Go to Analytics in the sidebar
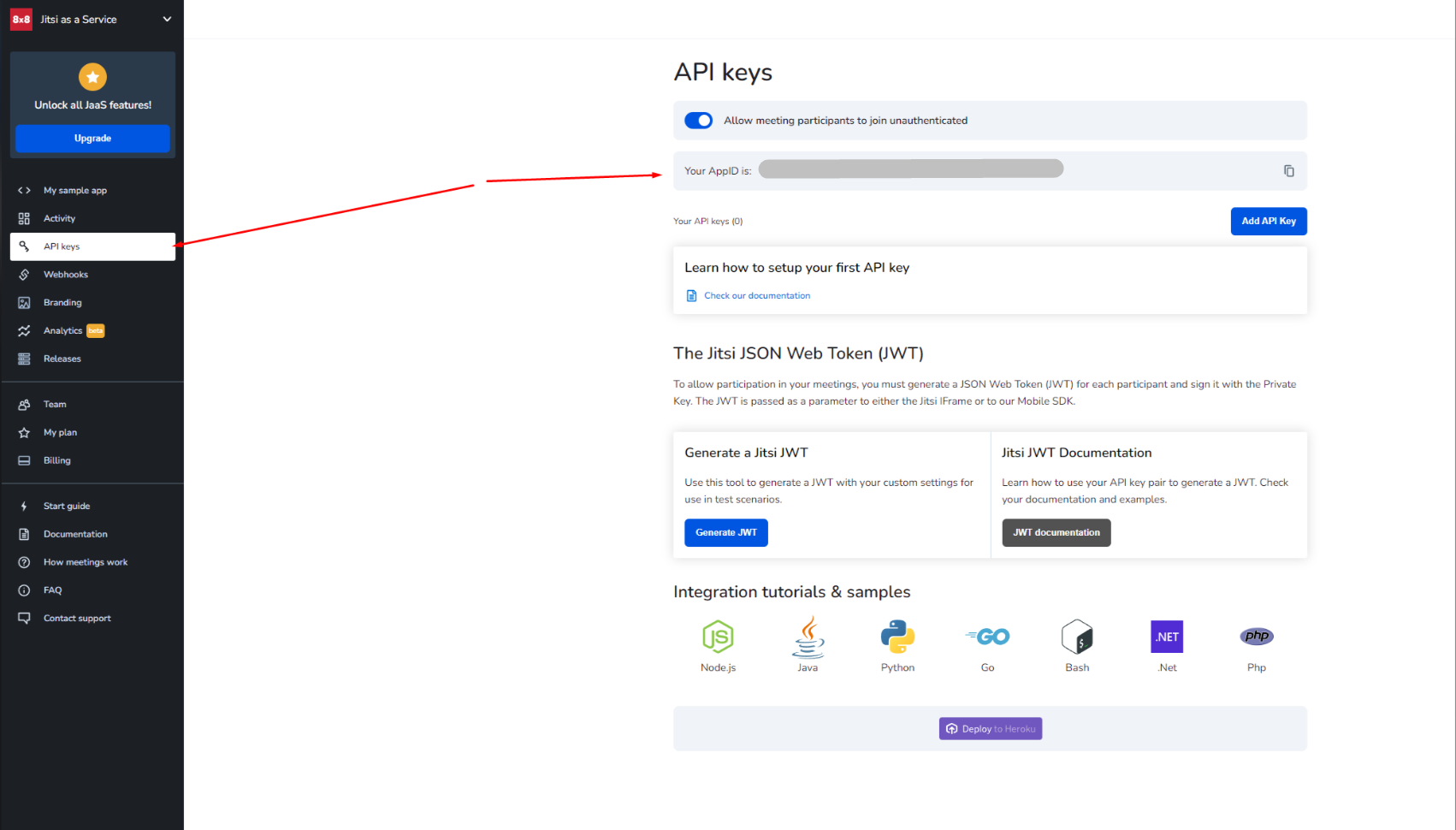Viewport: 1456px width, 830px height. coord(63,331)
